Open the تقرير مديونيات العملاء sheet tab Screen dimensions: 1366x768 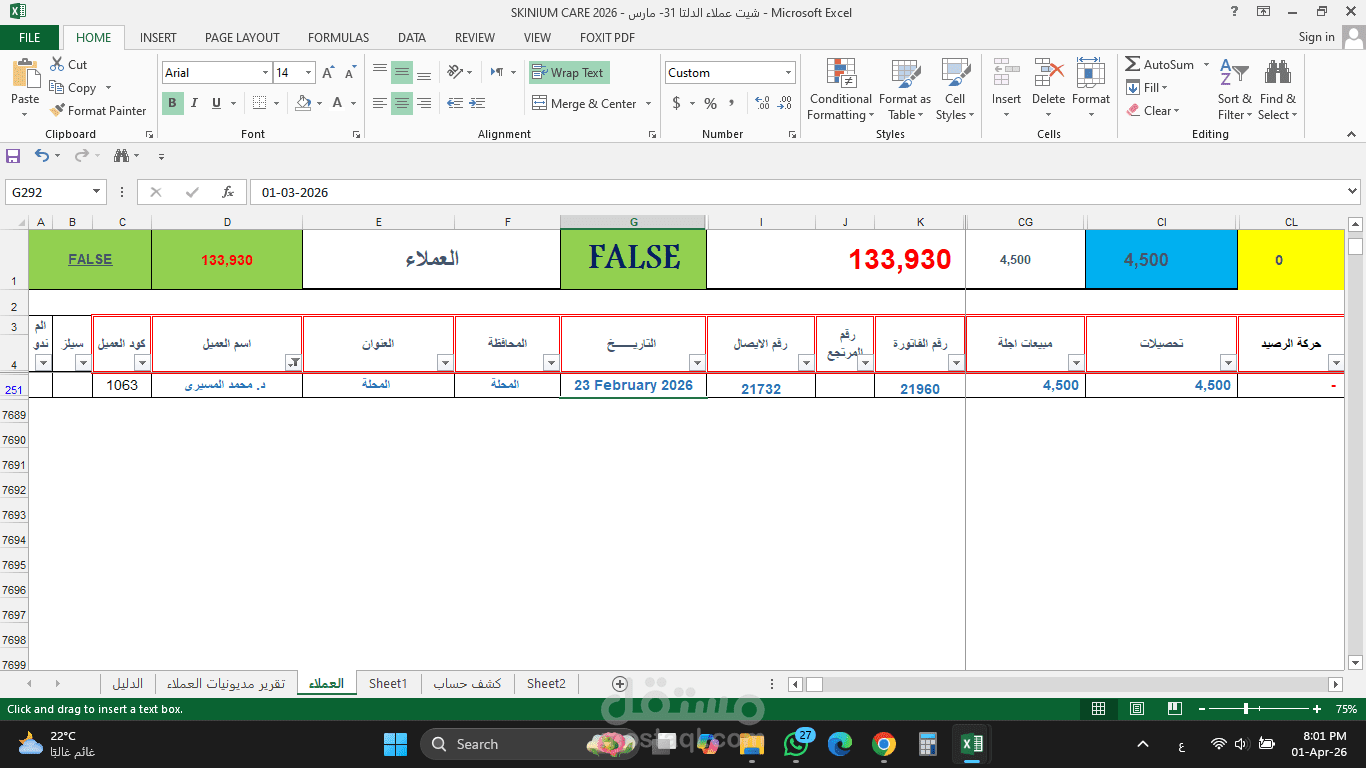click(x=226, y=684)
